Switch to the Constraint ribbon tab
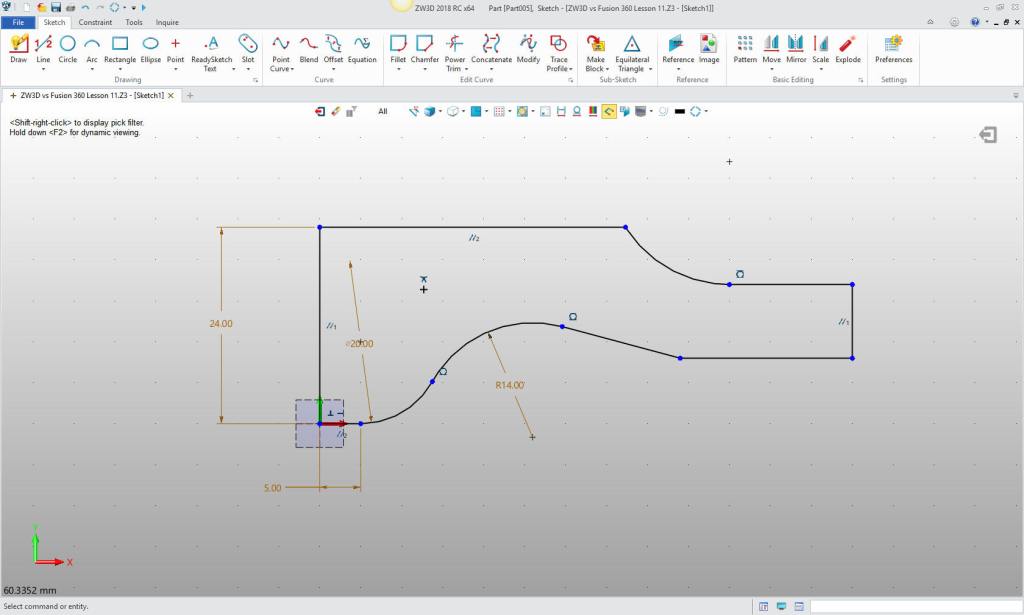 click(x=95, y=22)
